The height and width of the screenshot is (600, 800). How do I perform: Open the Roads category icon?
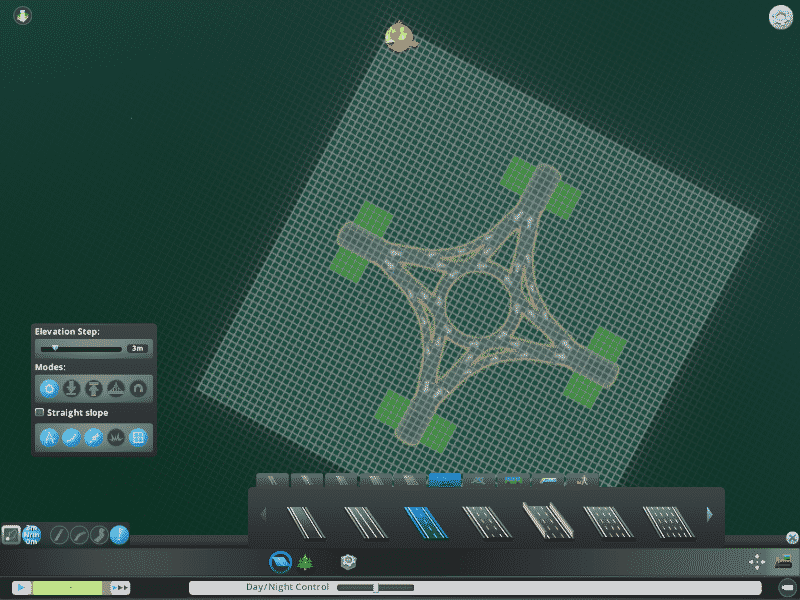pos(281,562)
